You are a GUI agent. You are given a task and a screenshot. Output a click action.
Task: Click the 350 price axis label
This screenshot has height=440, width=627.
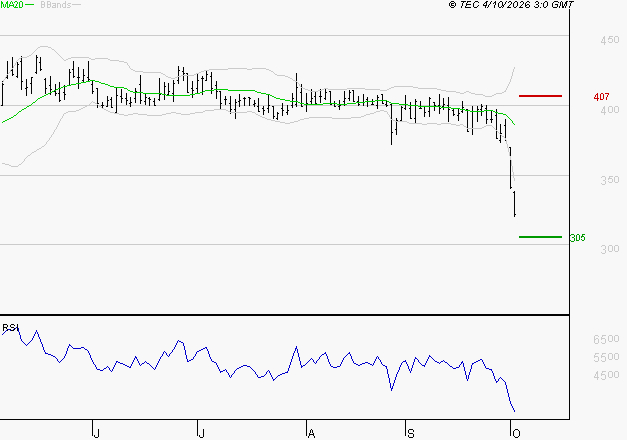610,180
